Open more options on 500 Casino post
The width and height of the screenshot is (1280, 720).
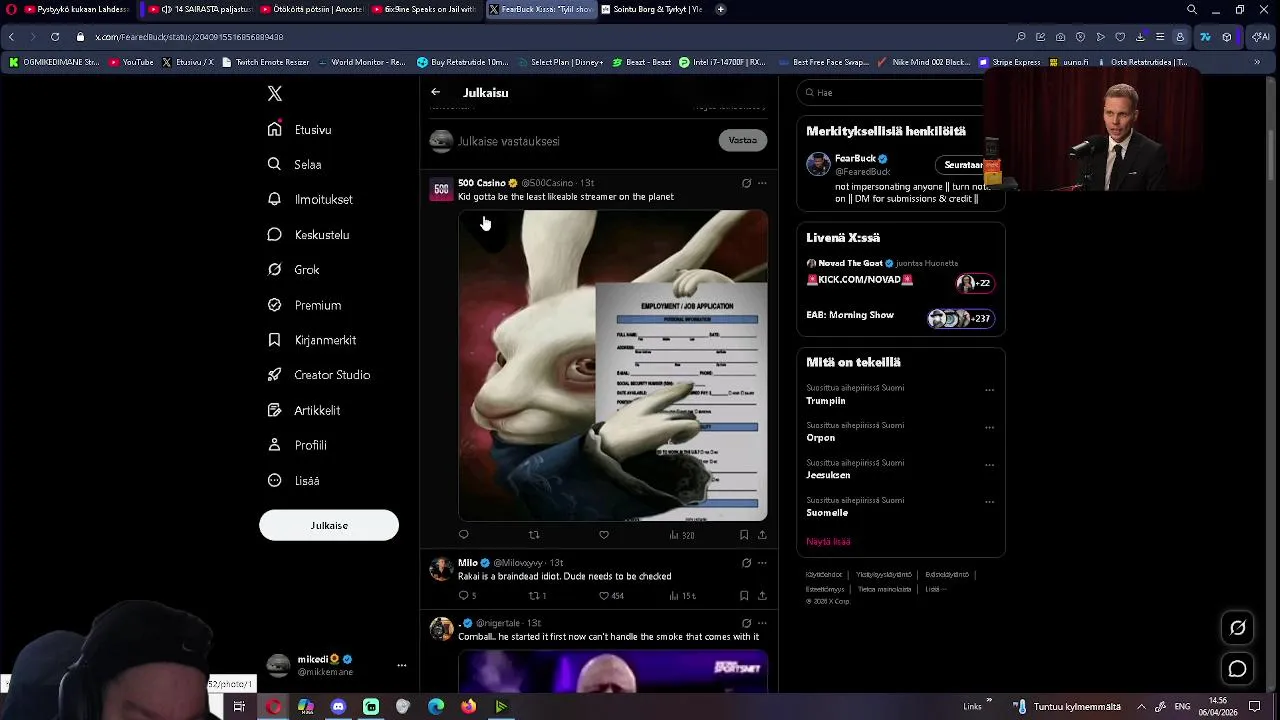[762, 183]
